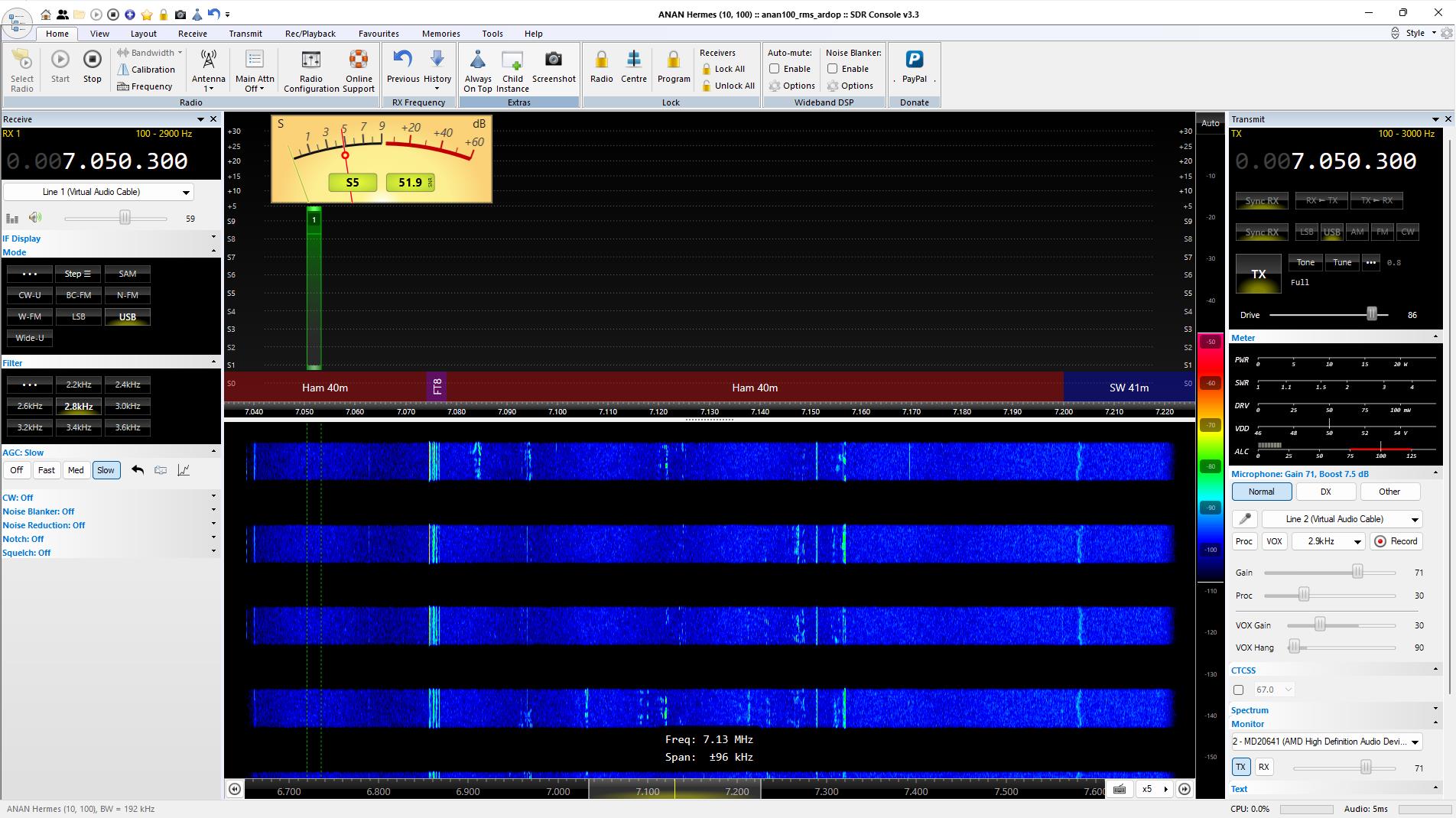Take a Screenshot using the Extras toolbar icon
The height and width of the screenshot is (818, 1456).
coord(554,69)
